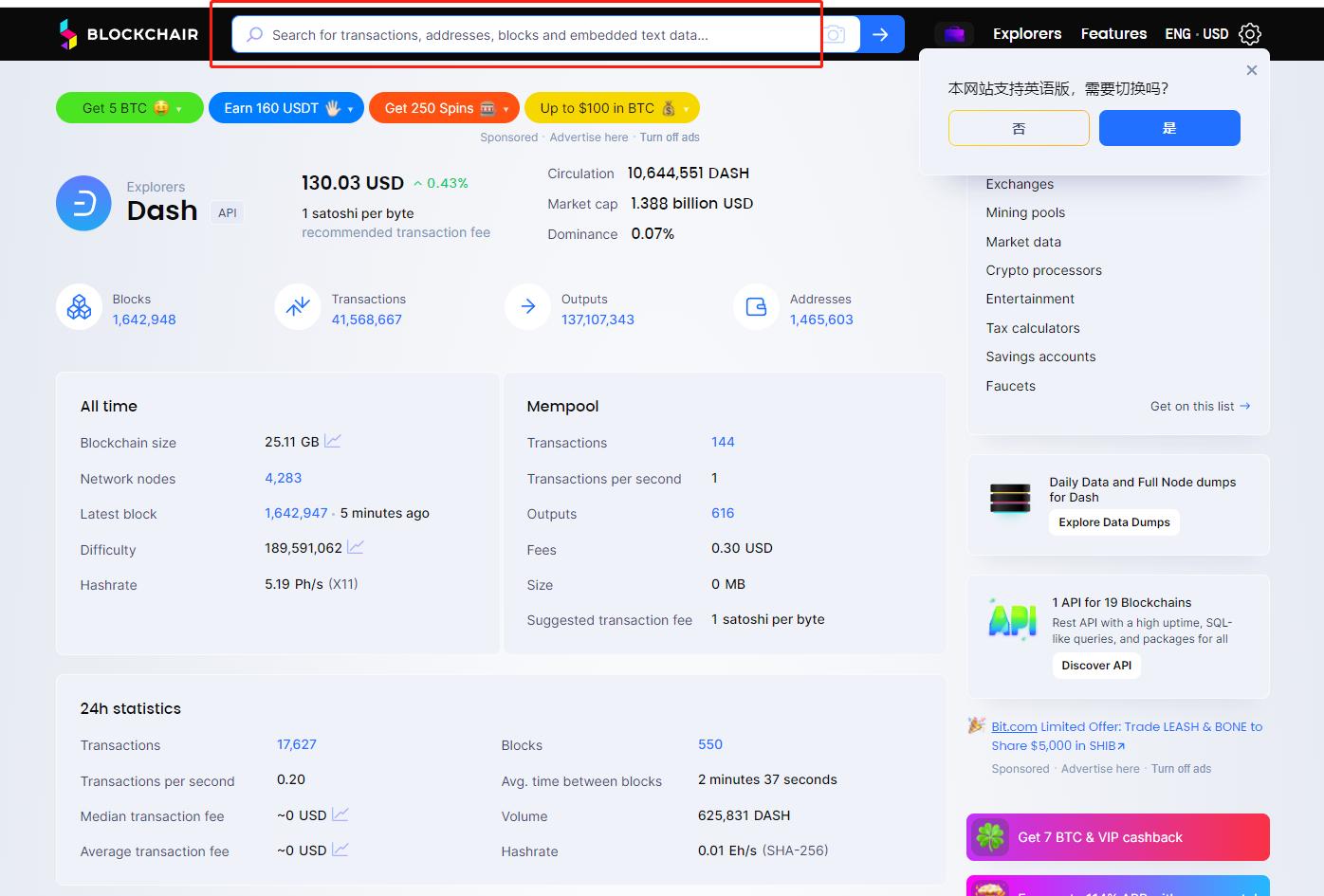1324x896 pixels.
Task: Open the Blockchain size chart icon
Action: coord(333,441)
